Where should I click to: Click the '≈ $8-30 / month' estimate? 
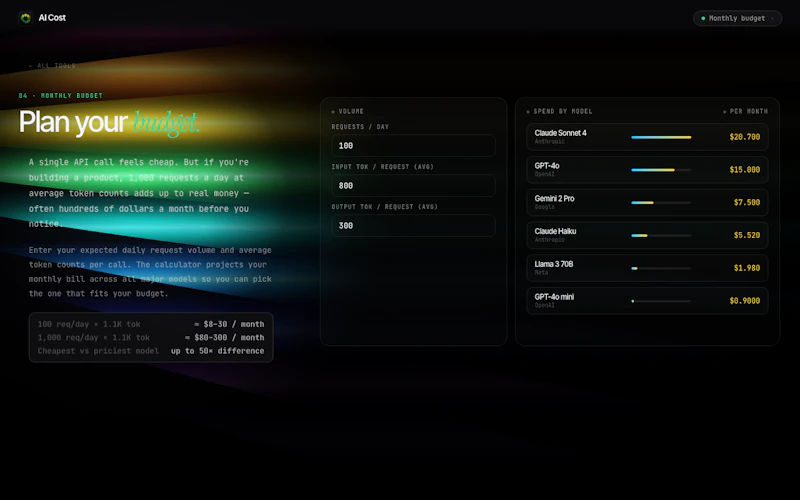(x=229, y=324)
